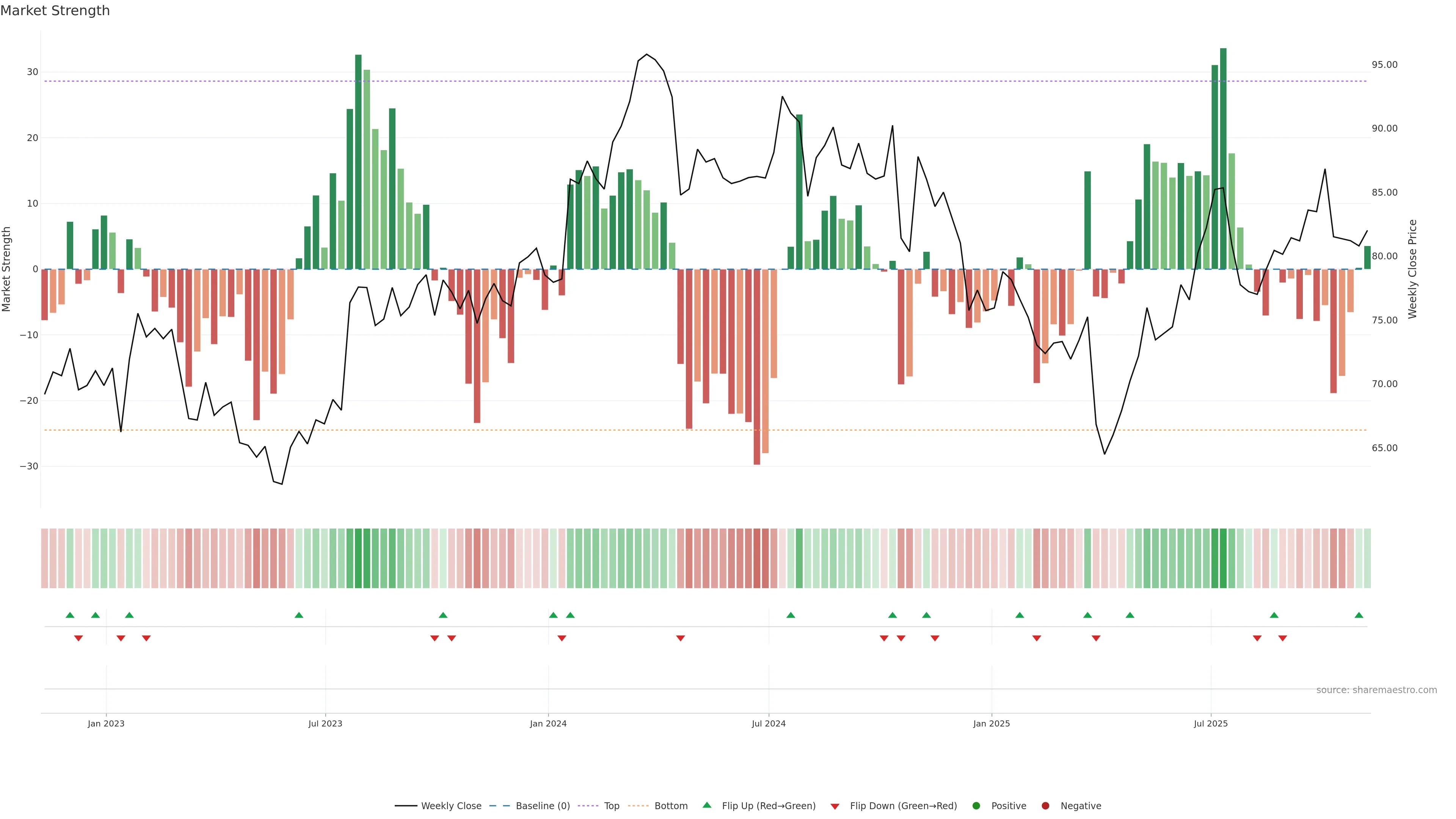Click the Market Strength chart title
This screenshot has width=1456, height=819.
click(x=55, y=11)
